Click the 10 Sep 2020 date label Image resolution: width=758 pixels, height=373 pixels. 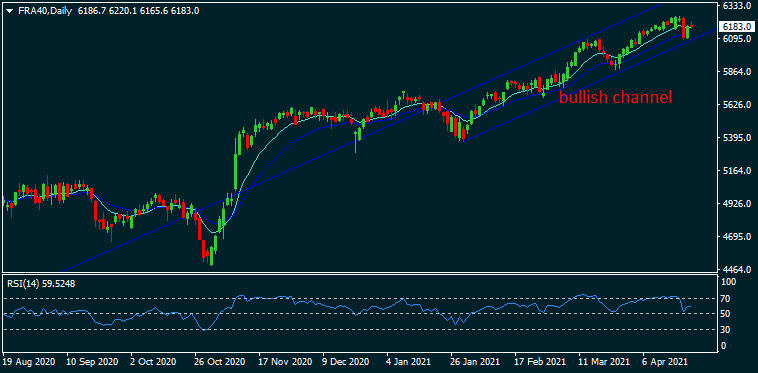coord(92,361)
